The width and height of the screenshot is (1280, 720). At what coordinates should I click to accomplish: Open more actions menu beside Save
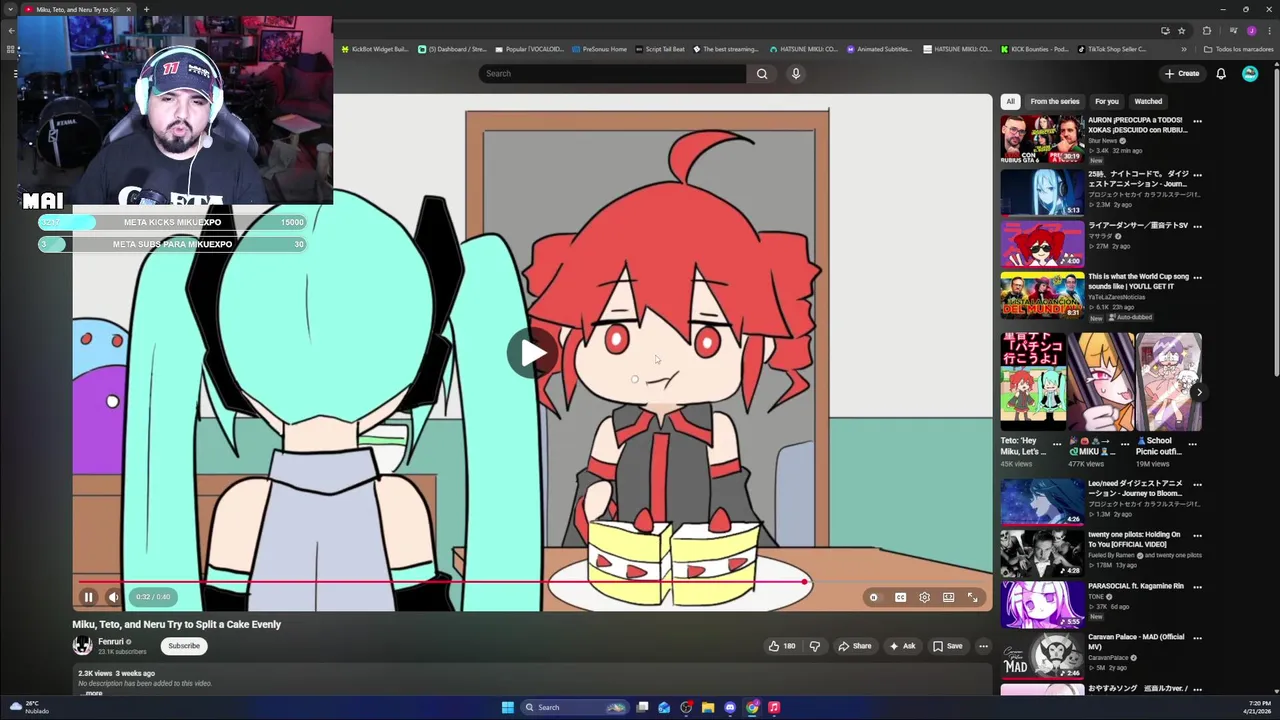983,646
